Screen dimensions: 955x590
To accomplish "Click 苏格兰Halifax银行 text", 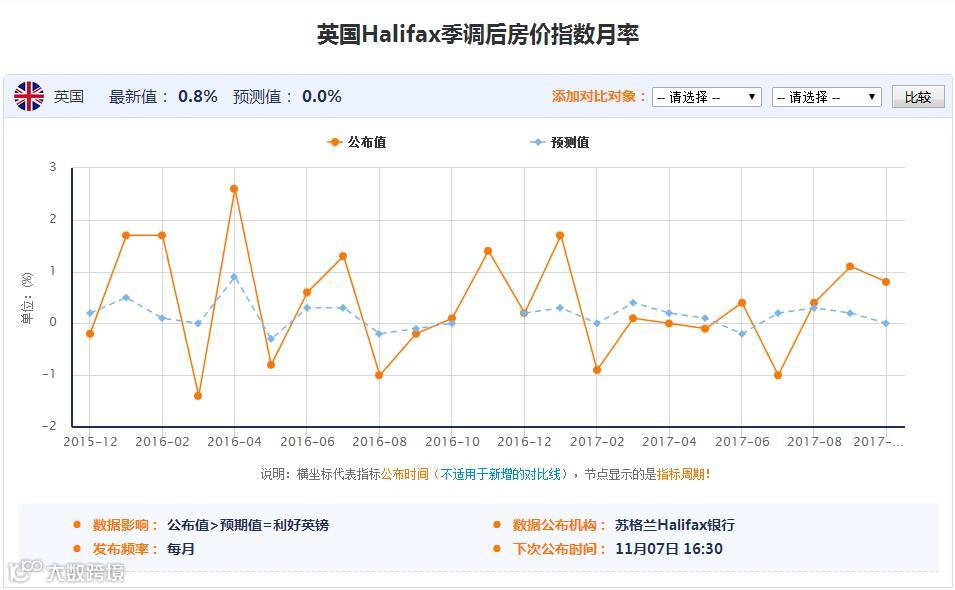I will tap(675, 525).
